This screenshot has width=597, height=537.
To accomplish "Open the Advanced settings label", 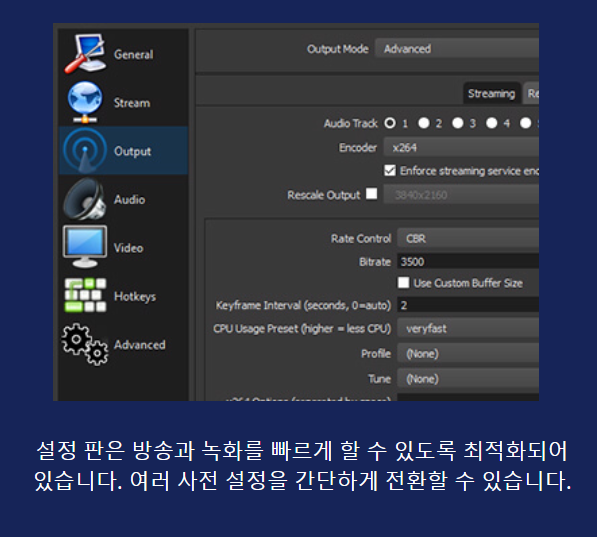I will pos(140,345).
